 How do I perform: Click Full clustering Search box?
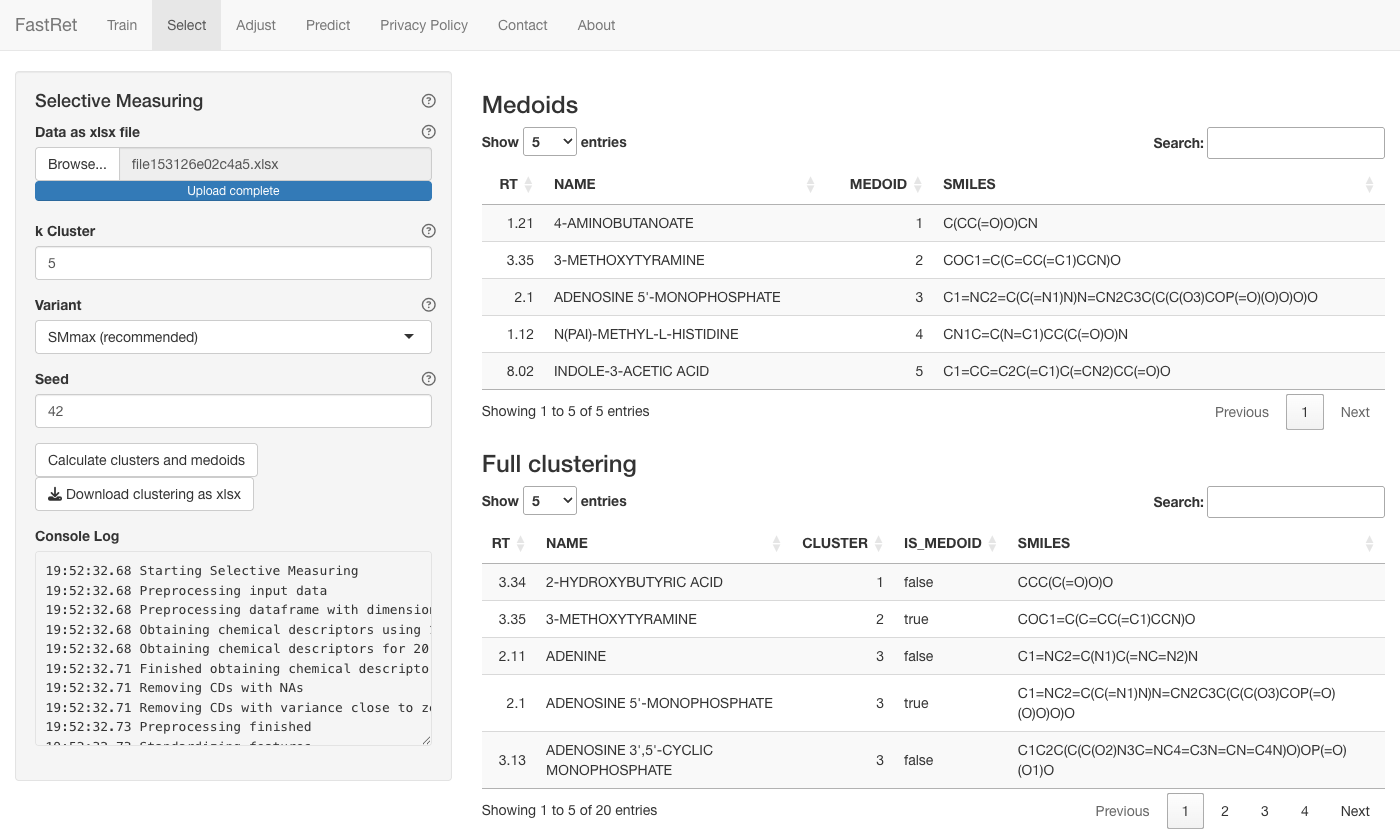[x=1295, y=502]
